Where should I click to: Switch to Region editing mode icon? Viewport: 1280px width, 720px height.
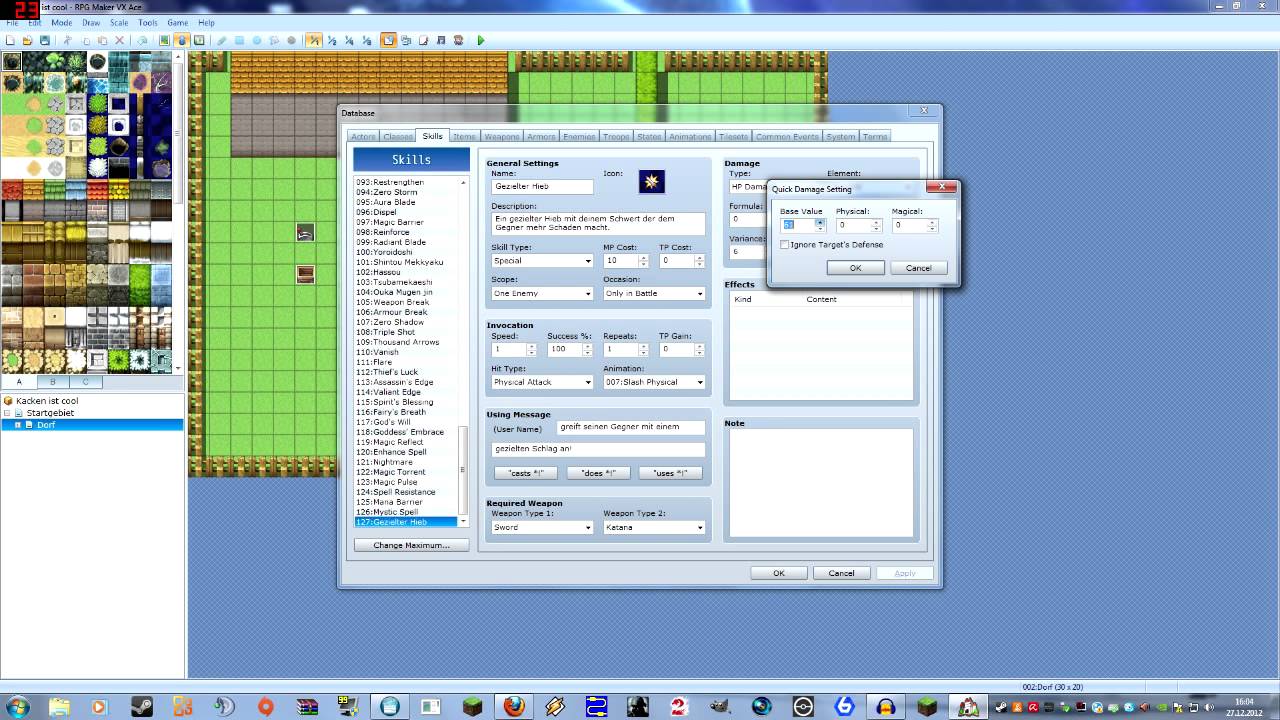[199, 40]
